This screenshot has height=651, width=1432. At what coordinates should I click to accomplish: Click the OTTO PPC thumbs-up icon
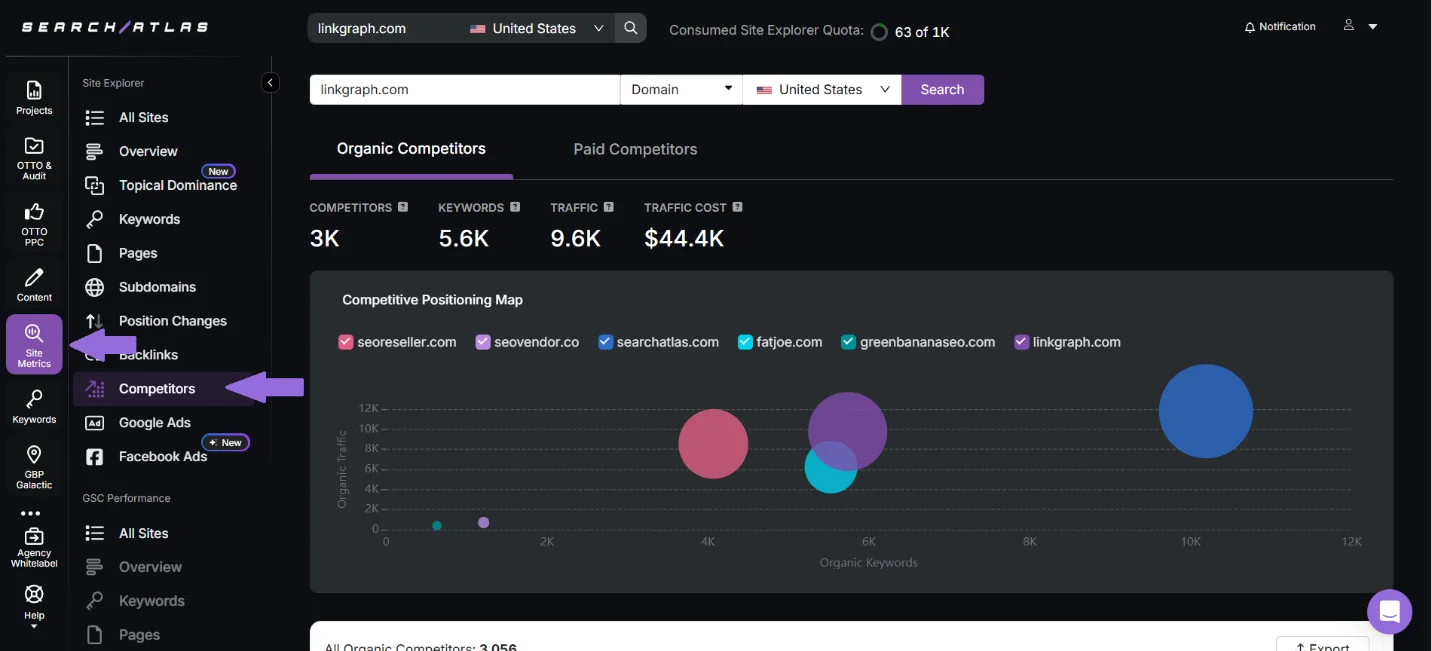[x=34, y=223]
